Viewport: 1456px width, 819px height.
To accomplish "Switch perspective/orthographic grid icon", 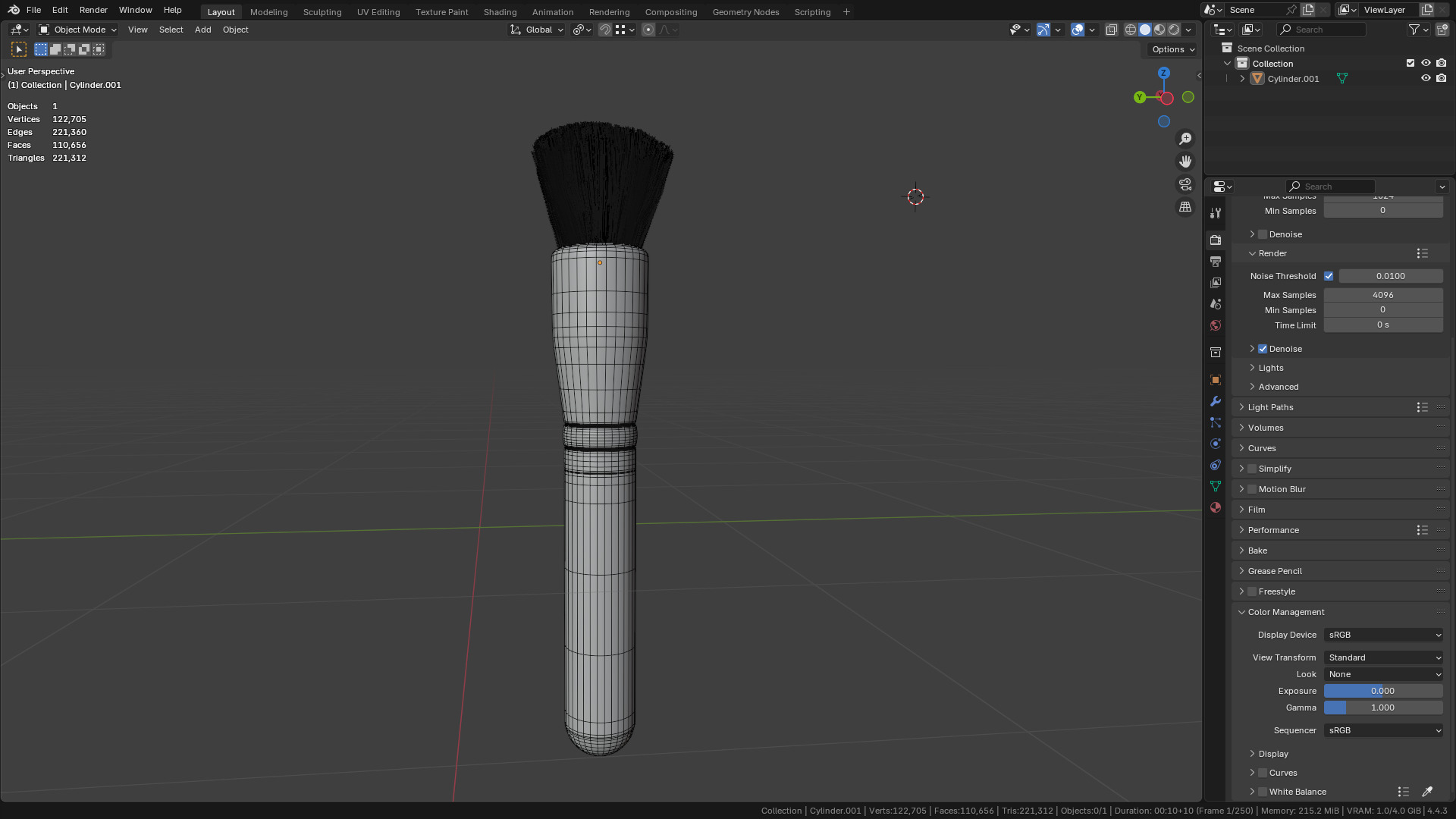I will pos(1185,207).
